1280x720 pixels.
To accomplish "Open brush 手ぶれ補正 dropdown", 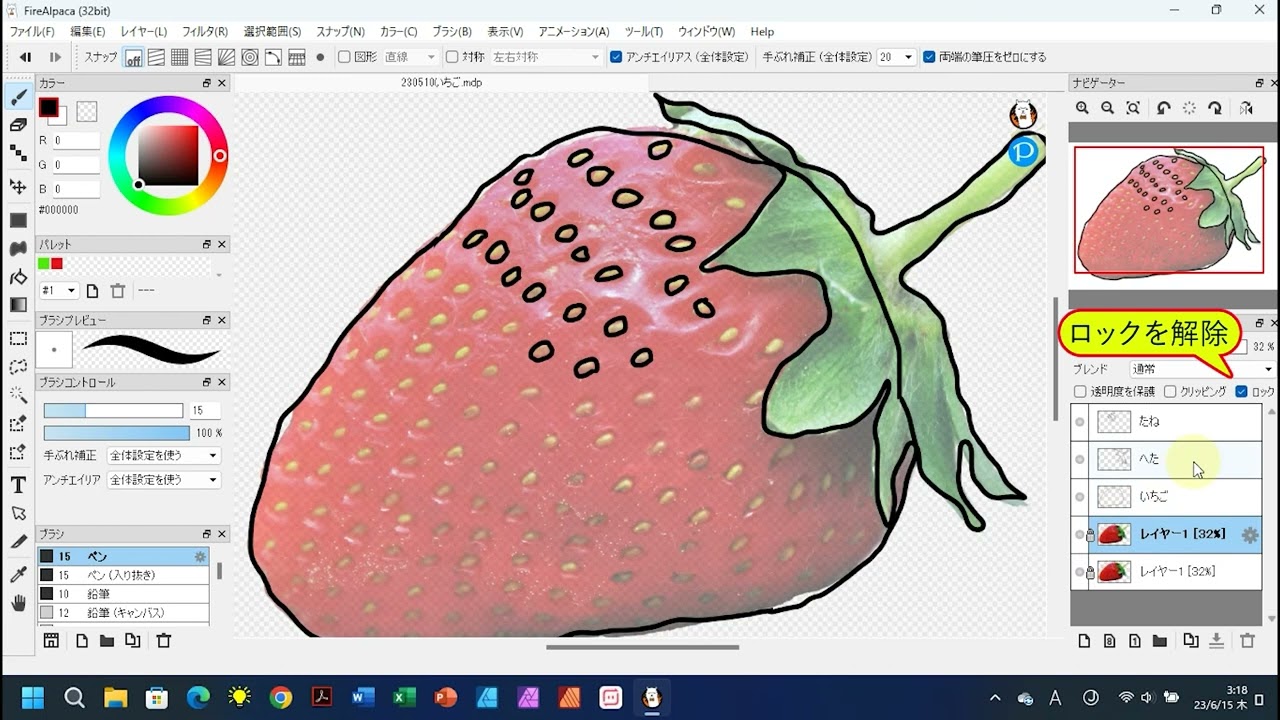I will (x=163, y=456).
